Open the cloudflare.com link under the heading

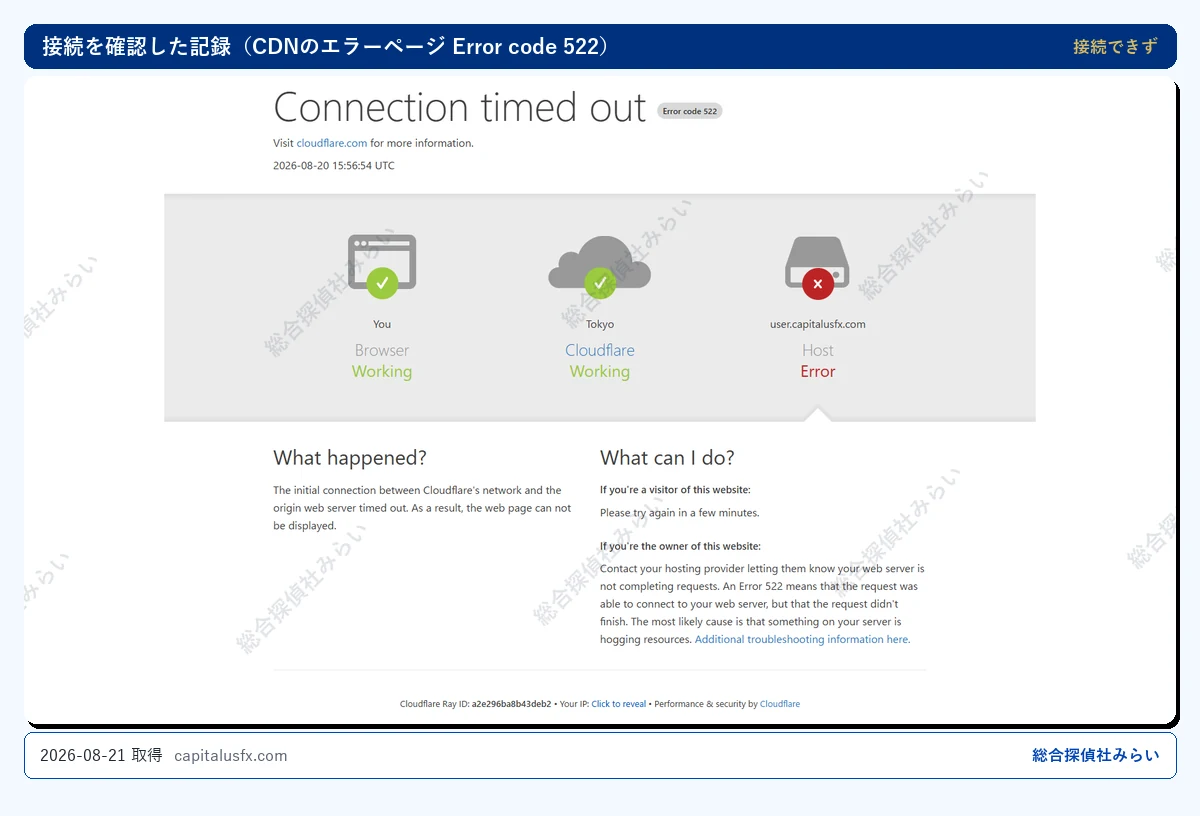(x=332, y=143)
